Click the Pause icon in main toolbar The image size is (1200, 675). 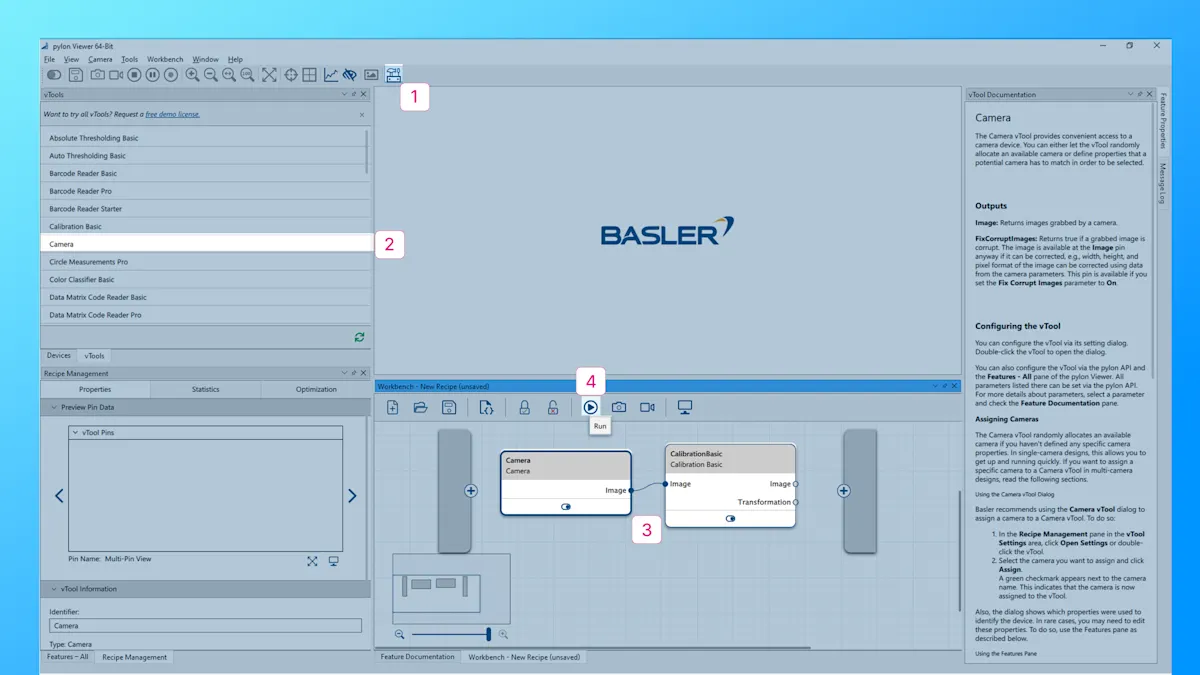click(x=152, y=75)
